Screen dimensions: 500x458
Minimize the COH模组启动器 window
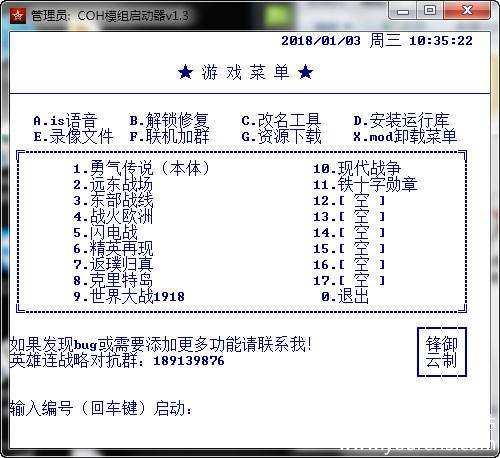[x=403, y=11]
